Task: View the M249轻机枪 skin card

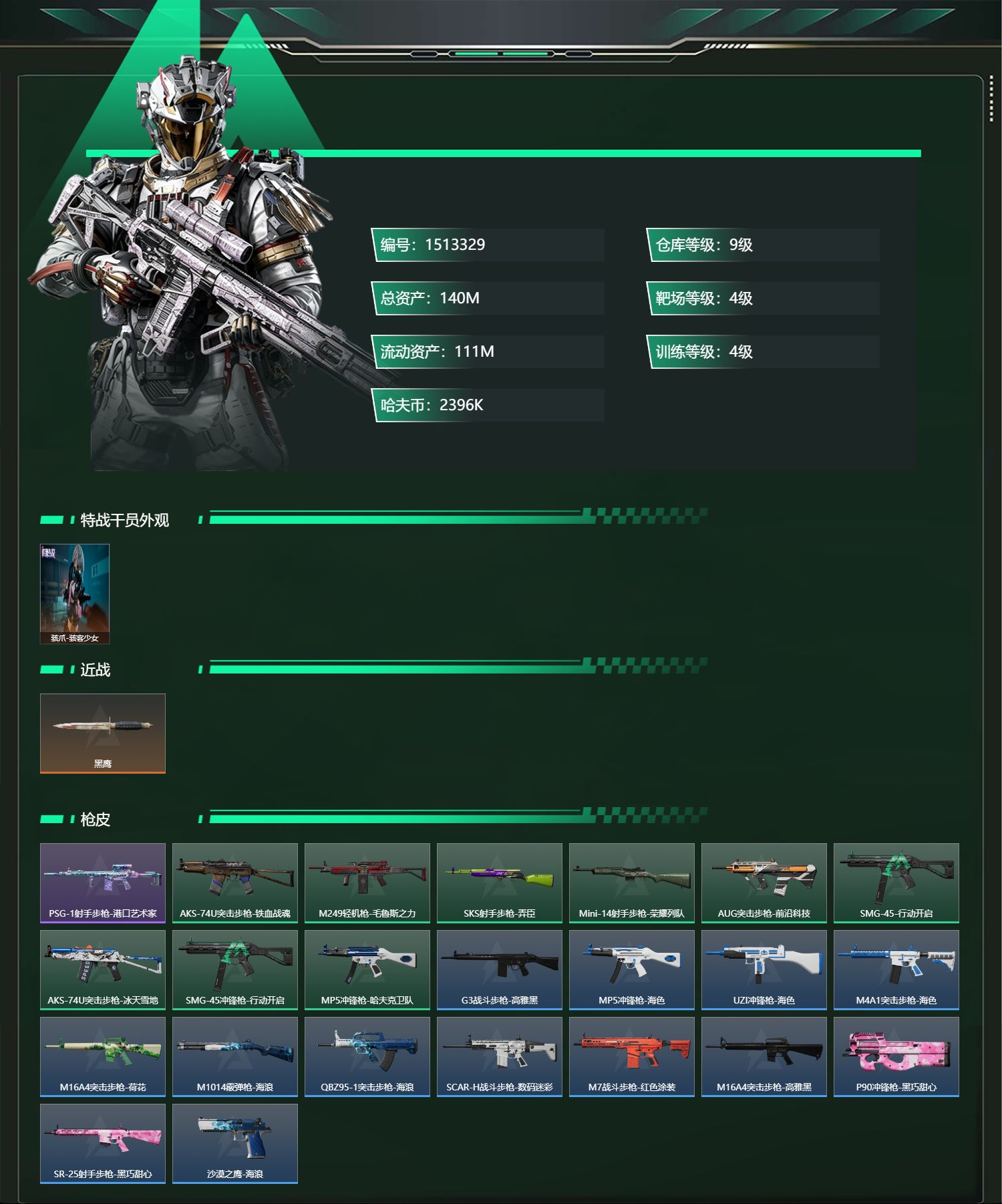Action: click(367, 883)
